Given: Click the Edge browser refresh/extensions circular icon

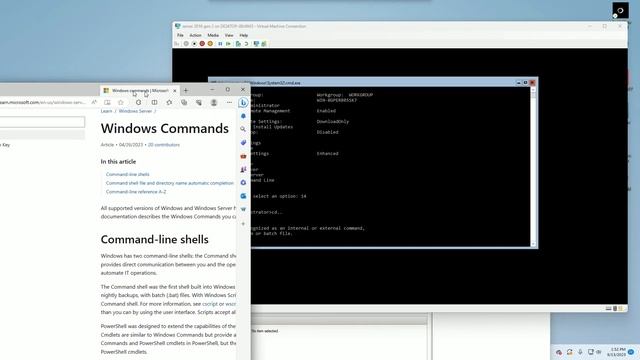Looking at the screenshot, I should point(139,102).
